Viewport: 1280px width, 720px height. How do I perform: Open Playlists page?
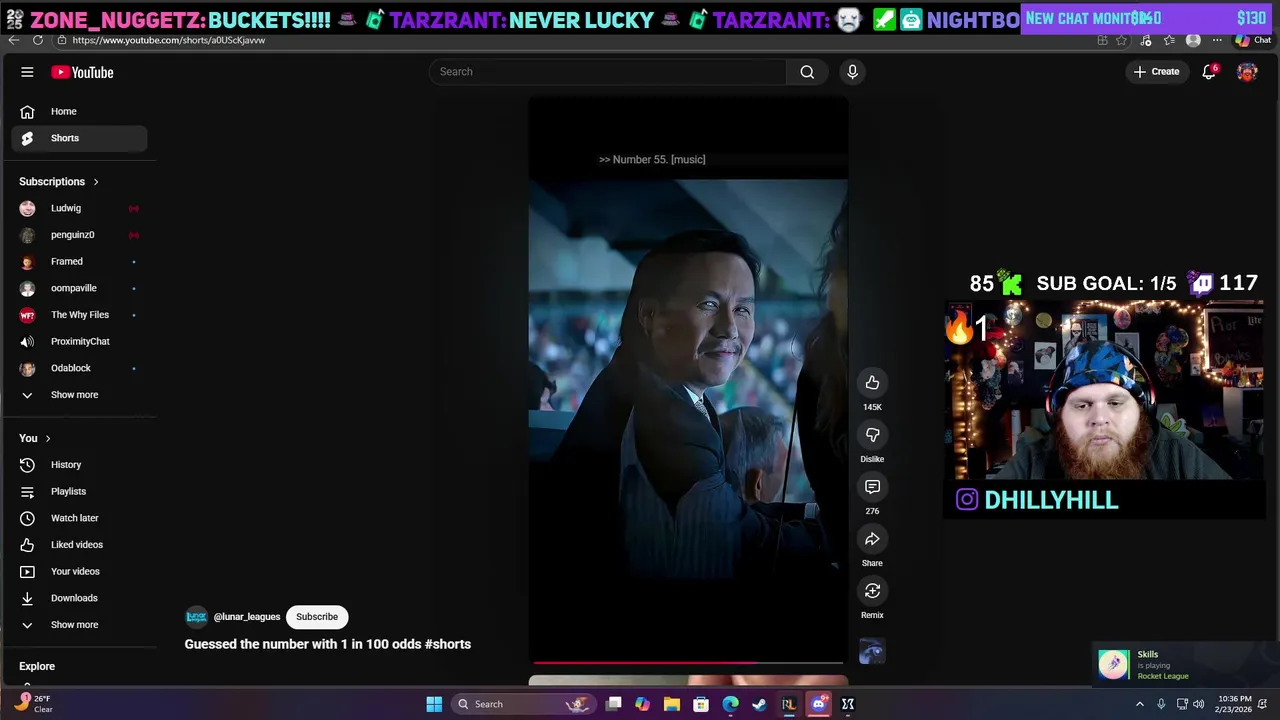tap(80, 492)
